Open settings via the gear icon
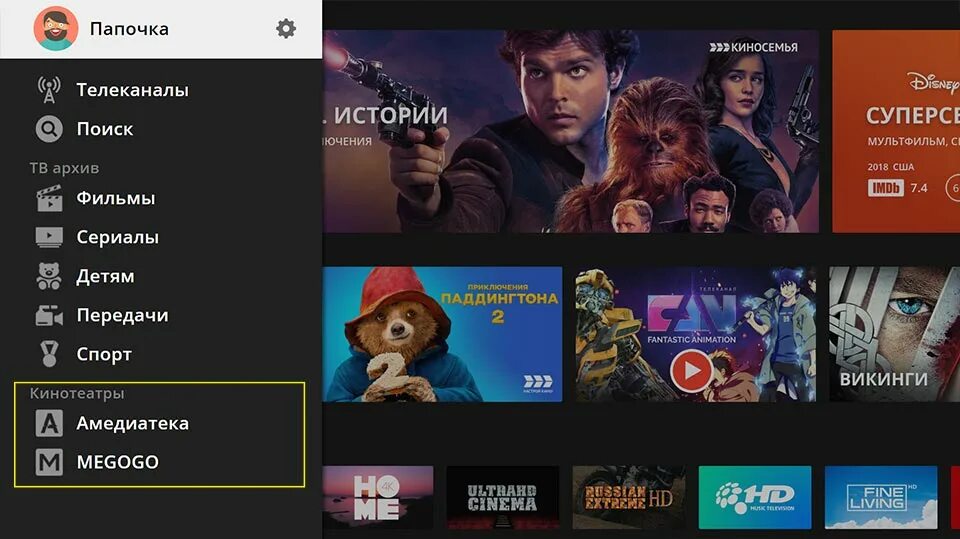This screenshot has width=960, height=539. pyautogui.click(x=286, y=28)
